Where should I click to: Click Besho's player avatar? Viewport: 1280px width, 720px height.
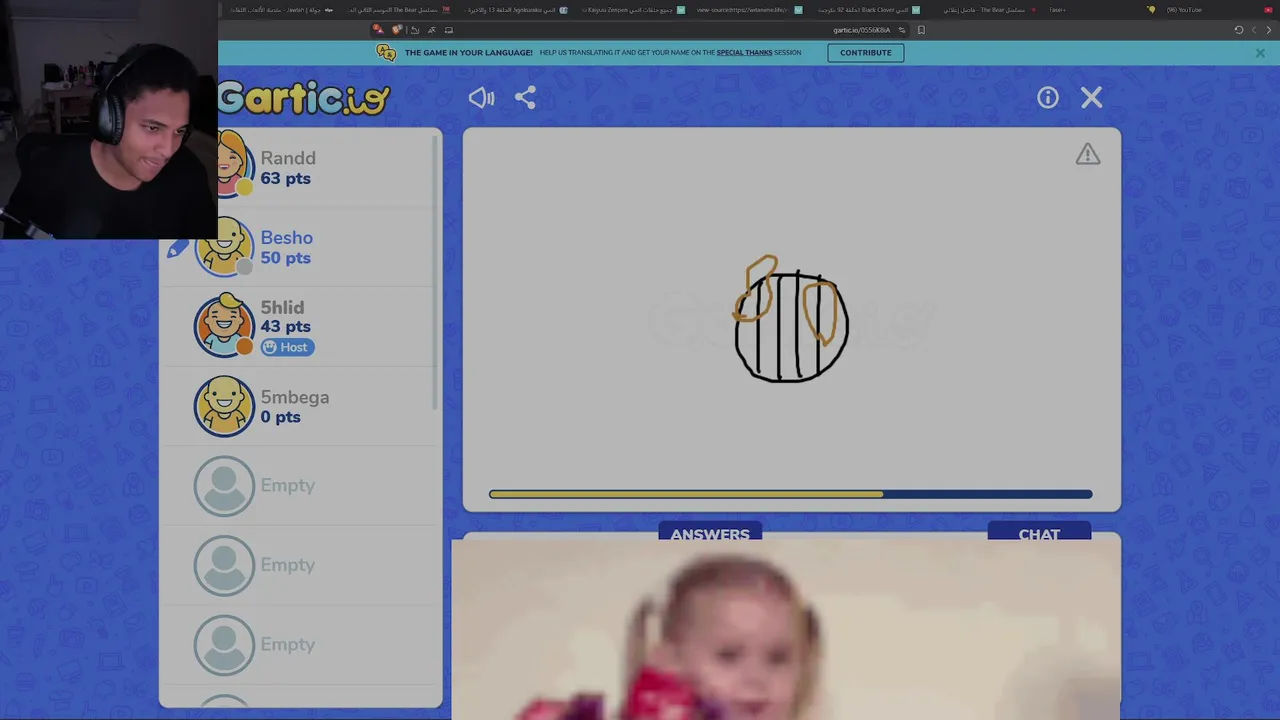click(224, 246)
